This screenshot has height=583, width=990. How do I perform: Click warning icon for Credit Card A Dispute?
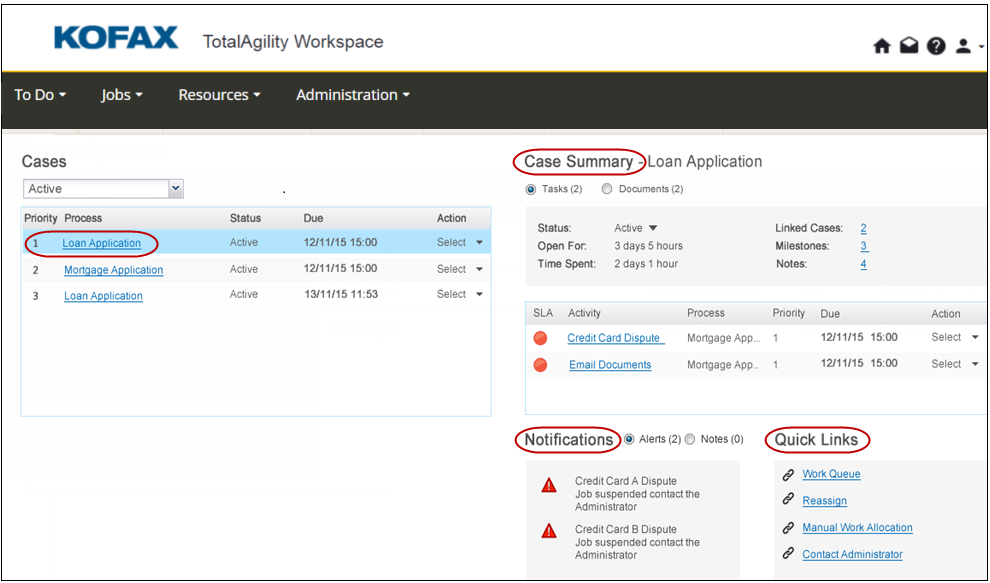click(549, 486)
